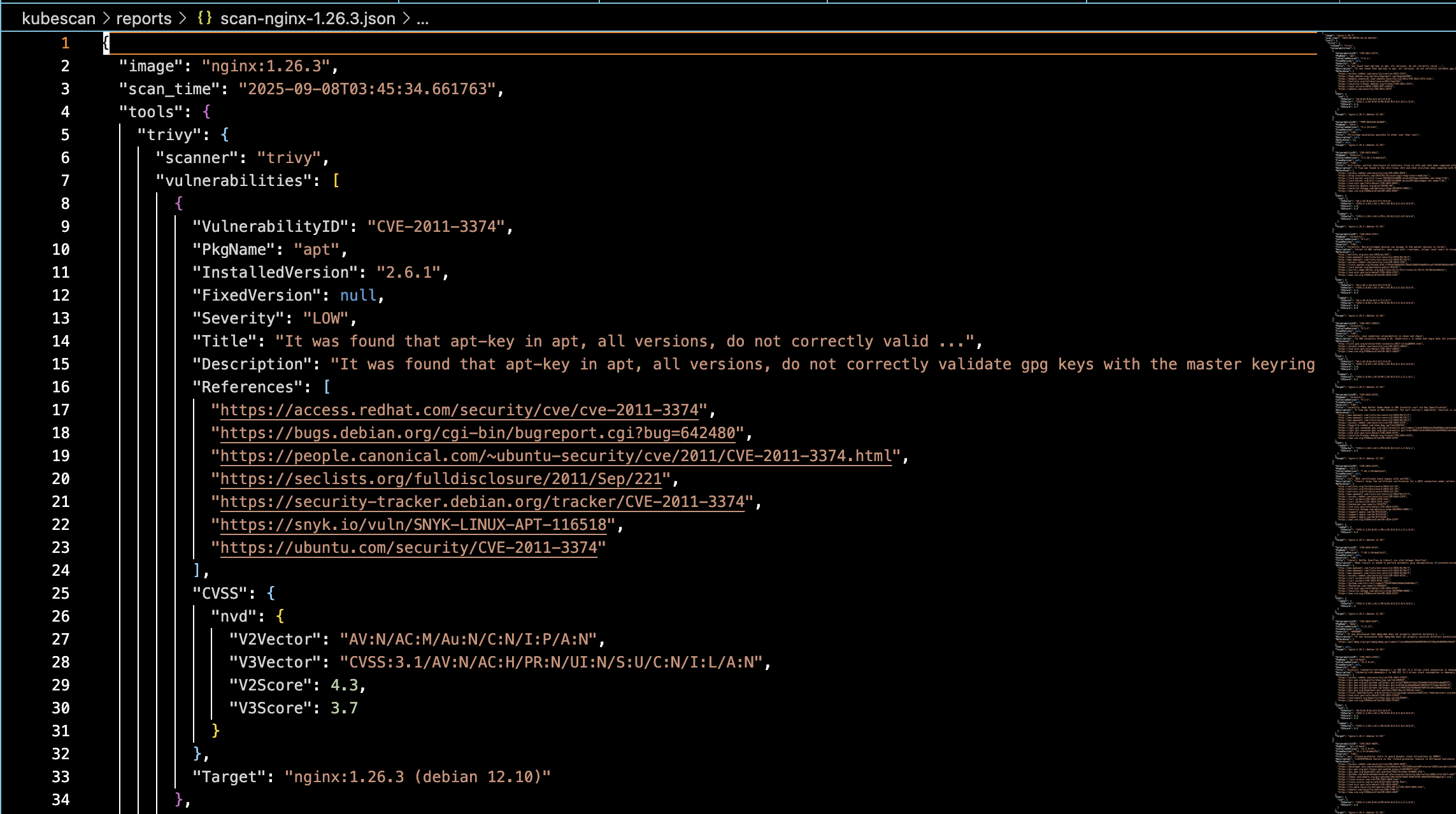Open the kubescan breadcrumb folder
This screenshot has height=814, width=1456.
(59, 18)
